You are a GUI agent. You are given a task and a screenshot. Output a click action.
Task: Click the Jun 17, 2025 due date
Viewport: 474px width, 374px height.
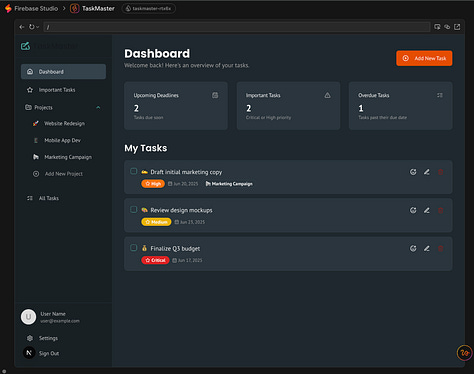click(187, 260)
